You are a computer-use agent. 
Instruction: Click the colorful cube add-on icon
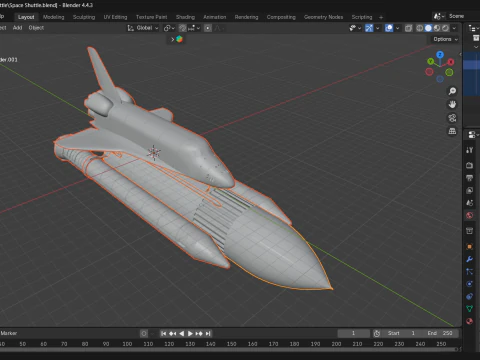[179, 39]
